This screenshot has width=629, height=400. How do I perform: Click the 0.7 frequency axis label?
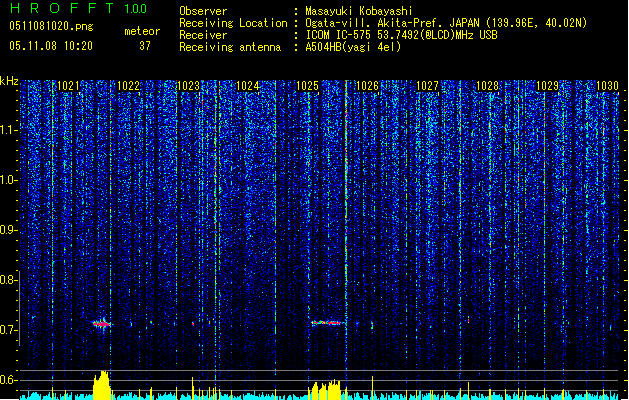point(9,330)
